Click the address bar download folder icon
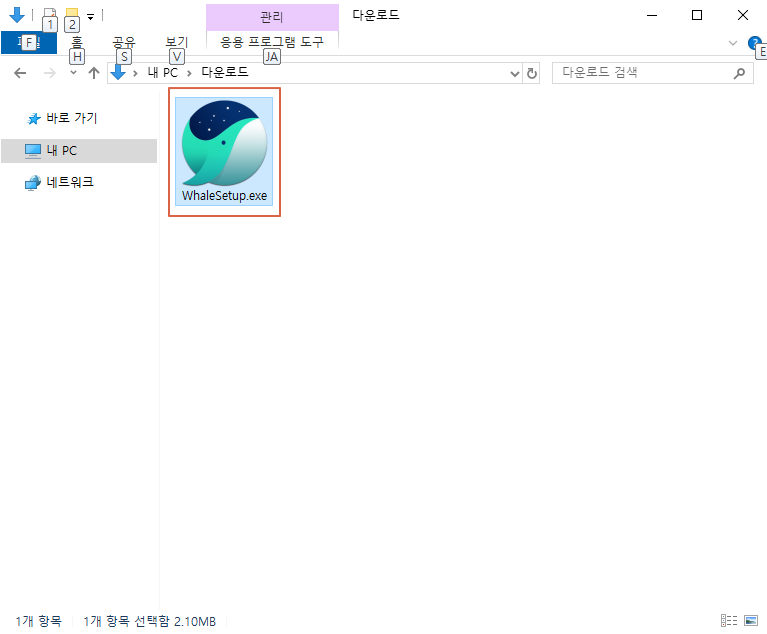The height and width of the screenshot is (634, 767). tap(118, 72)
